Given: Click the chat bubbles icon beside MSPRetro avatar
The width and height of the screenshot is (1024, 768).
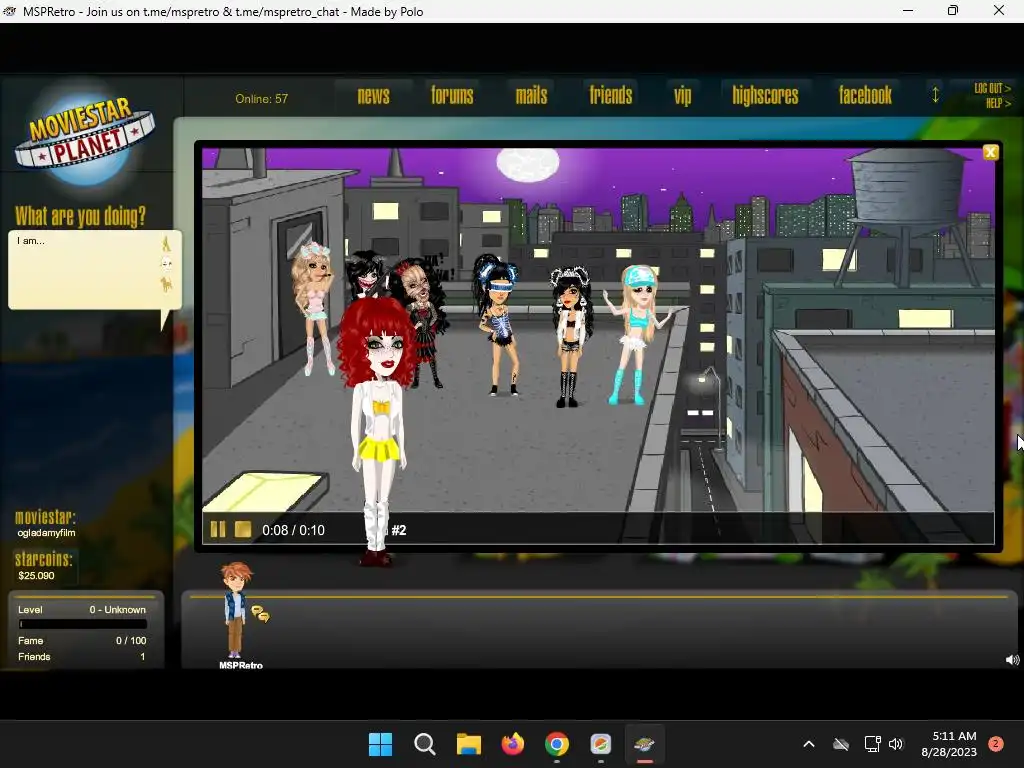Looking at the screenshot, I should (x=261, y=614).
